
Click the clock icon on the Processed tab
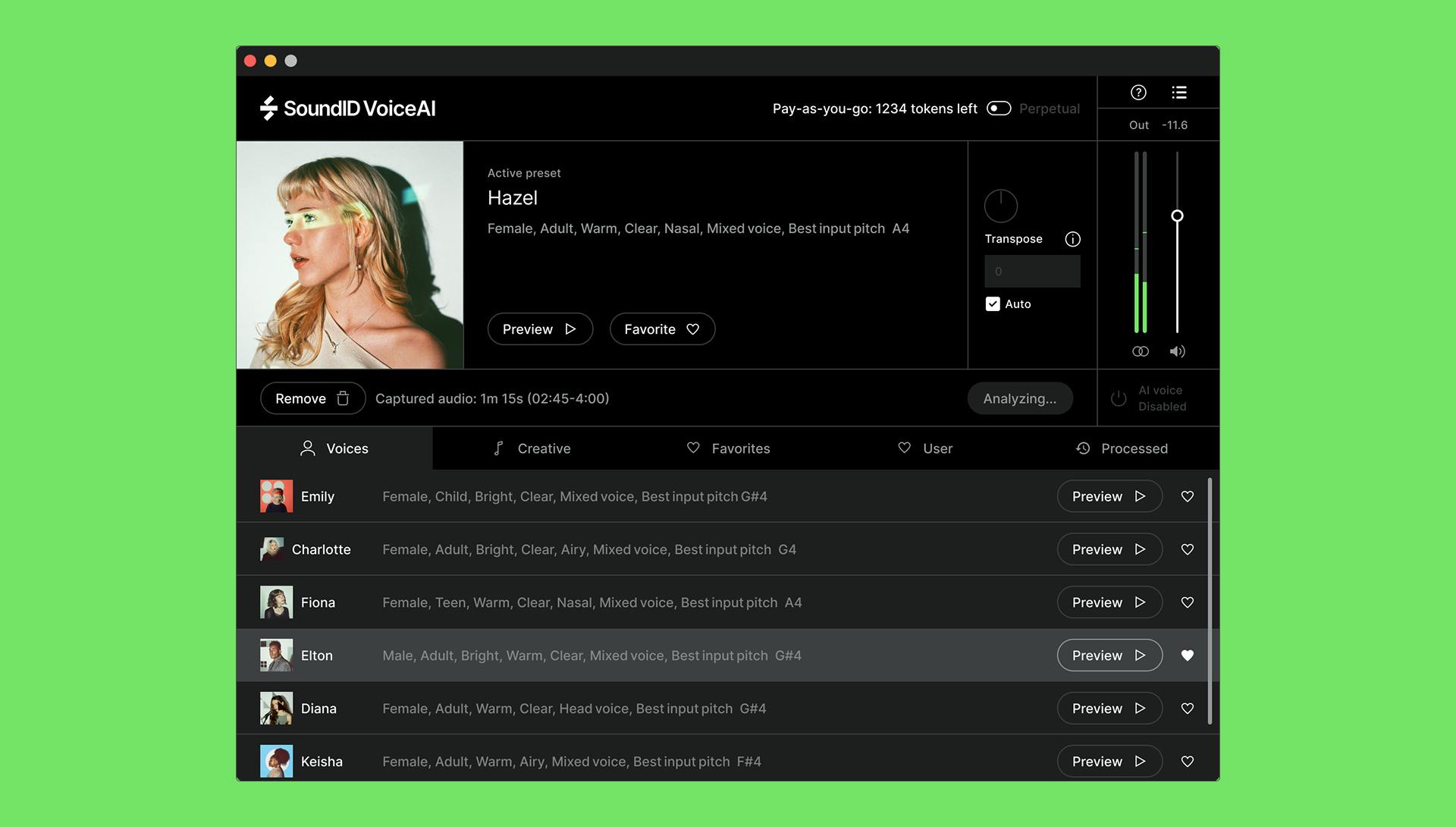(1082, 448)
